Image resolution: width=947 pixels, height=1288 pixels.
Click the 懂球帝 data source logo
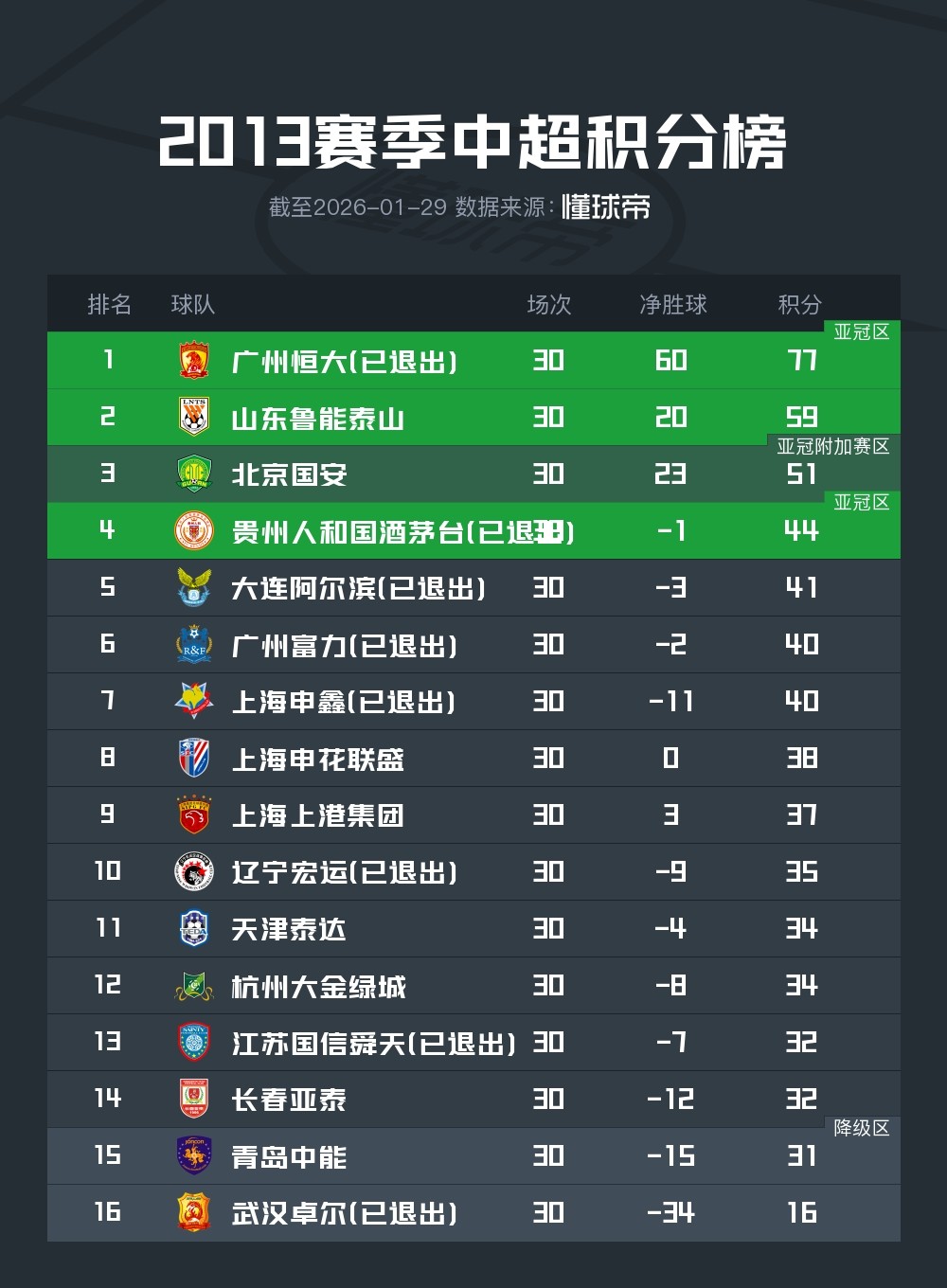(606, 207)
